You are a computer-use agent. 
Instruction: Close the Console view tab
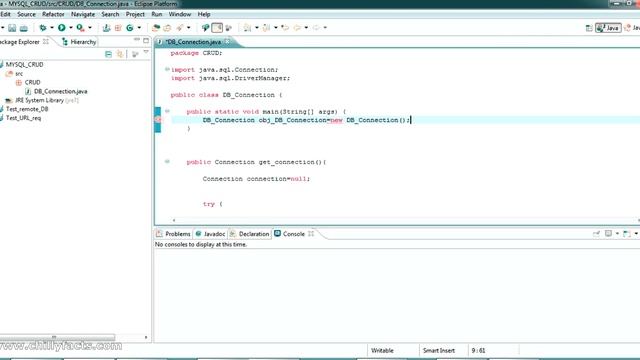click(311, 233)
